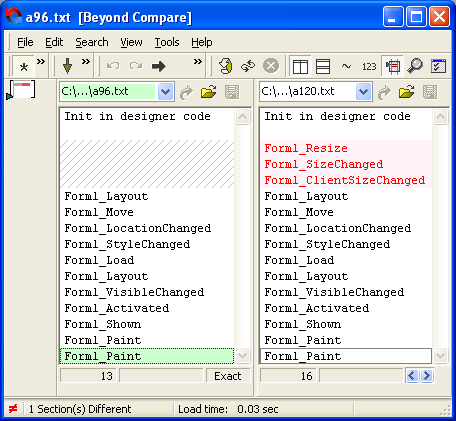Copy selection to right with black arrow

click(x=159, y=66)
